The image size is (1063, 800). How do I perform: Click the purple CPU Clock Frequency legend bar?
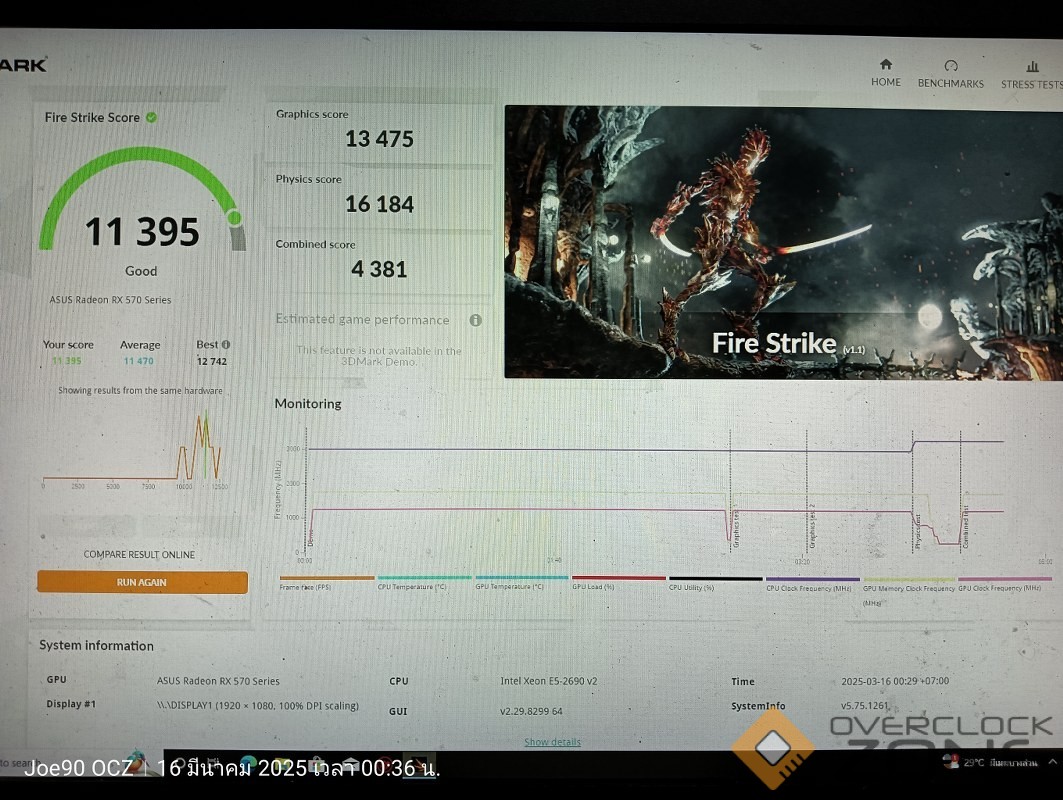click(x=812, y=580)
